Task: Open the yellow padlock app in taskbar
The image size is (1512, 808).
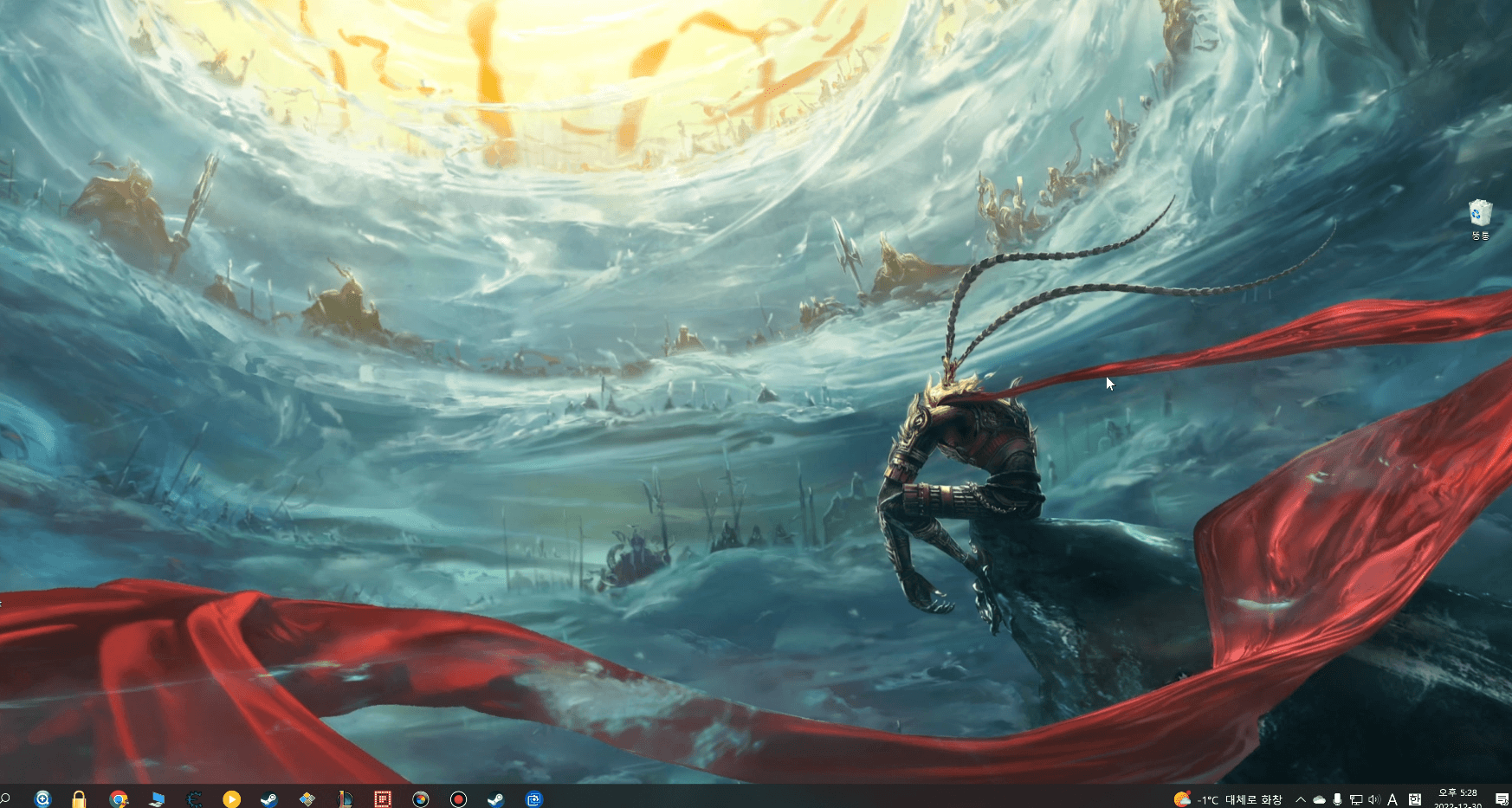Action: tap(79, 799)
